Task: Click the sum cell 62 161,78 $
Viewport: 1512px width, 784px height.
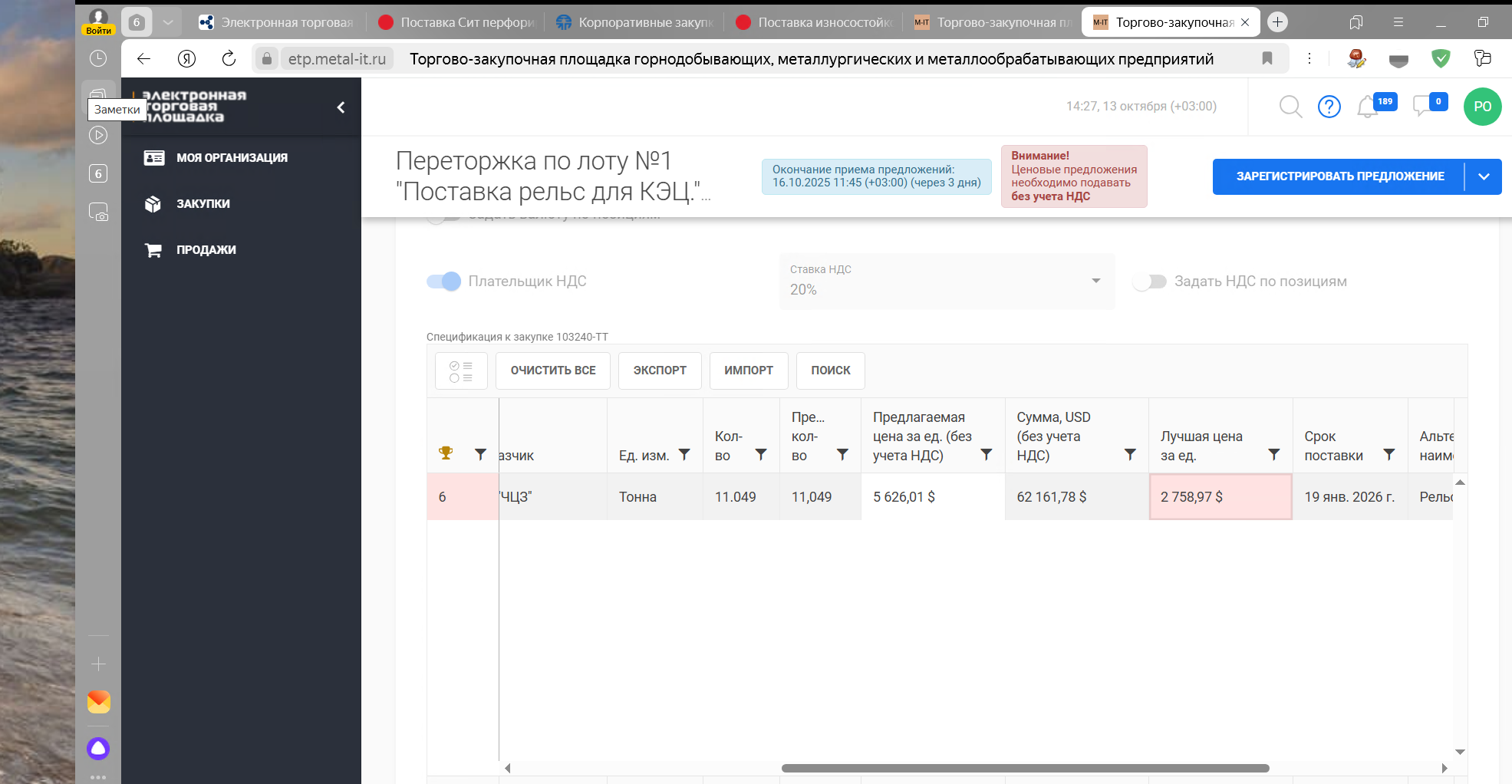Action: tap(1076, 497)
